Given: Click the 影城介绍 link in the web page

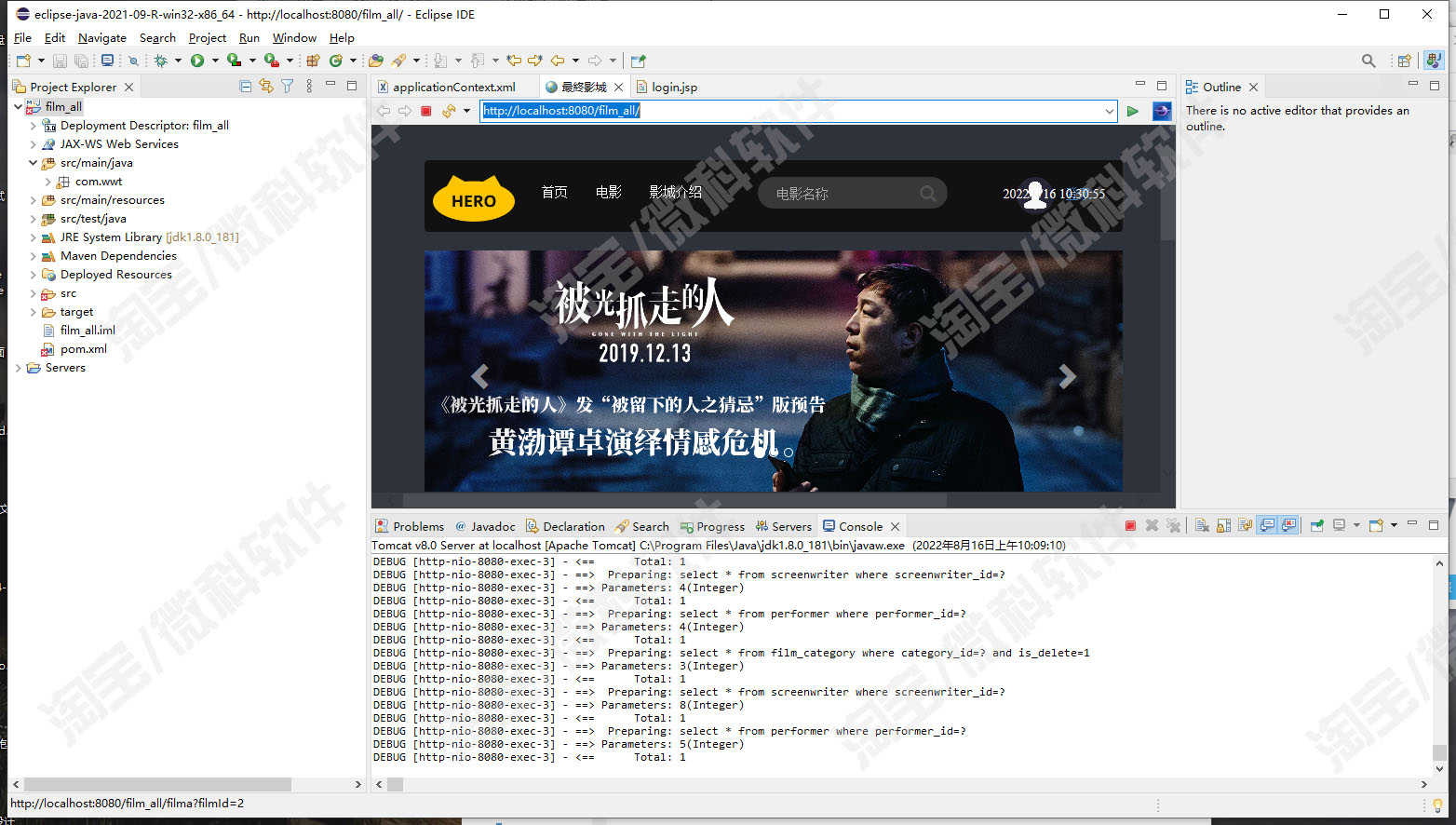Looking at the screenshot, I should click(x=675, y=192).
